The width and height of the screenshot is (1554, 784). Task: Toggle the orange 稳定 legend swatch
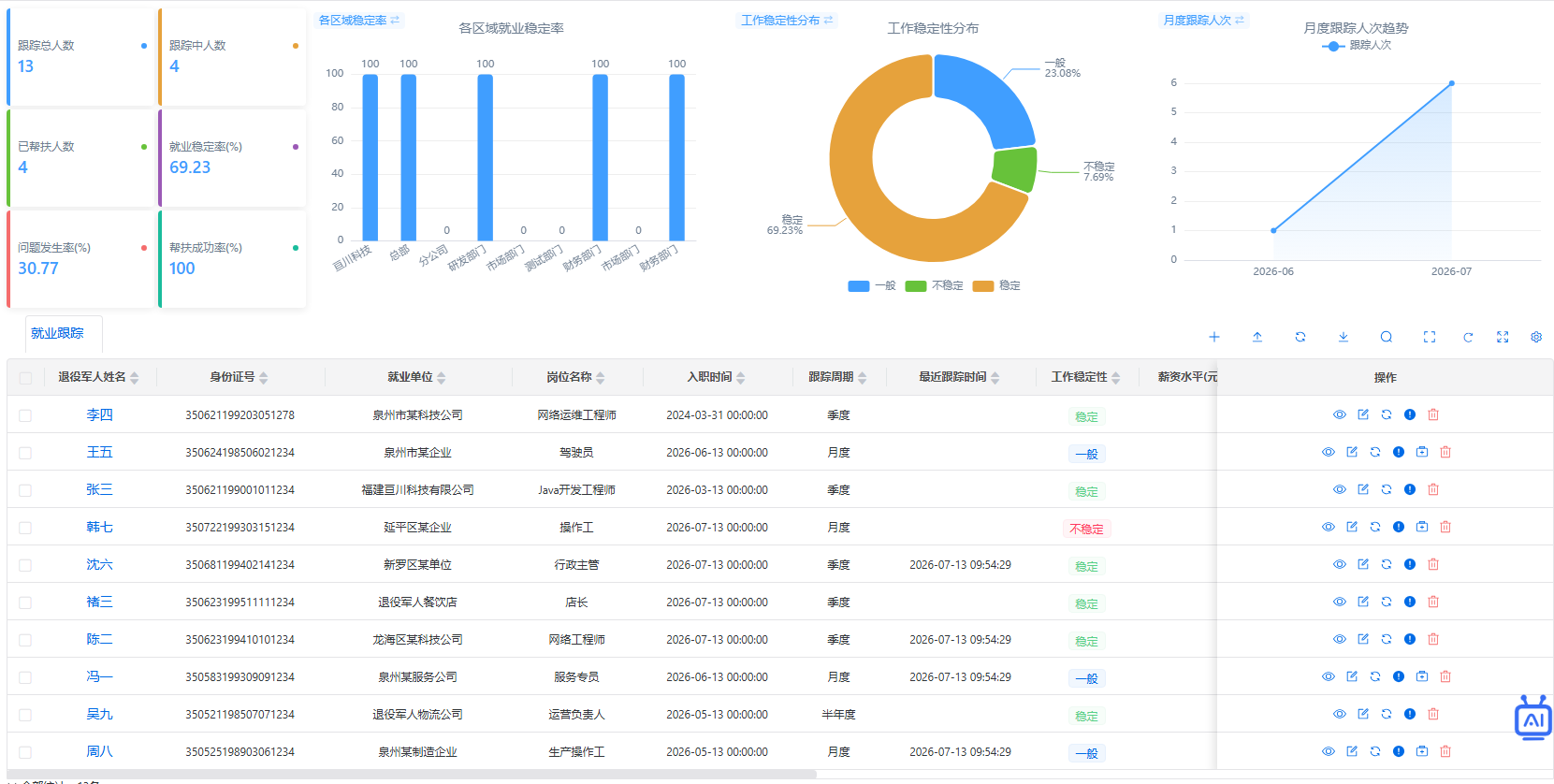[x=982, y=286]
